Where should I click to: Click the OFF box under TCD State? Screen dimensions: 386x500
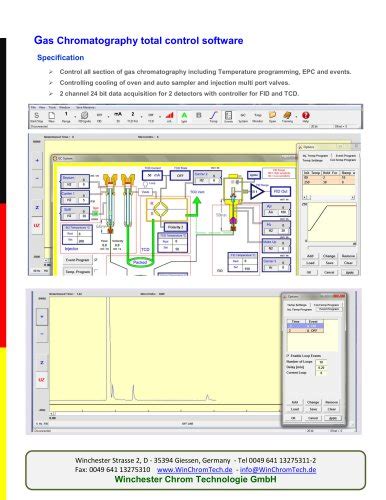click(180, 175)
